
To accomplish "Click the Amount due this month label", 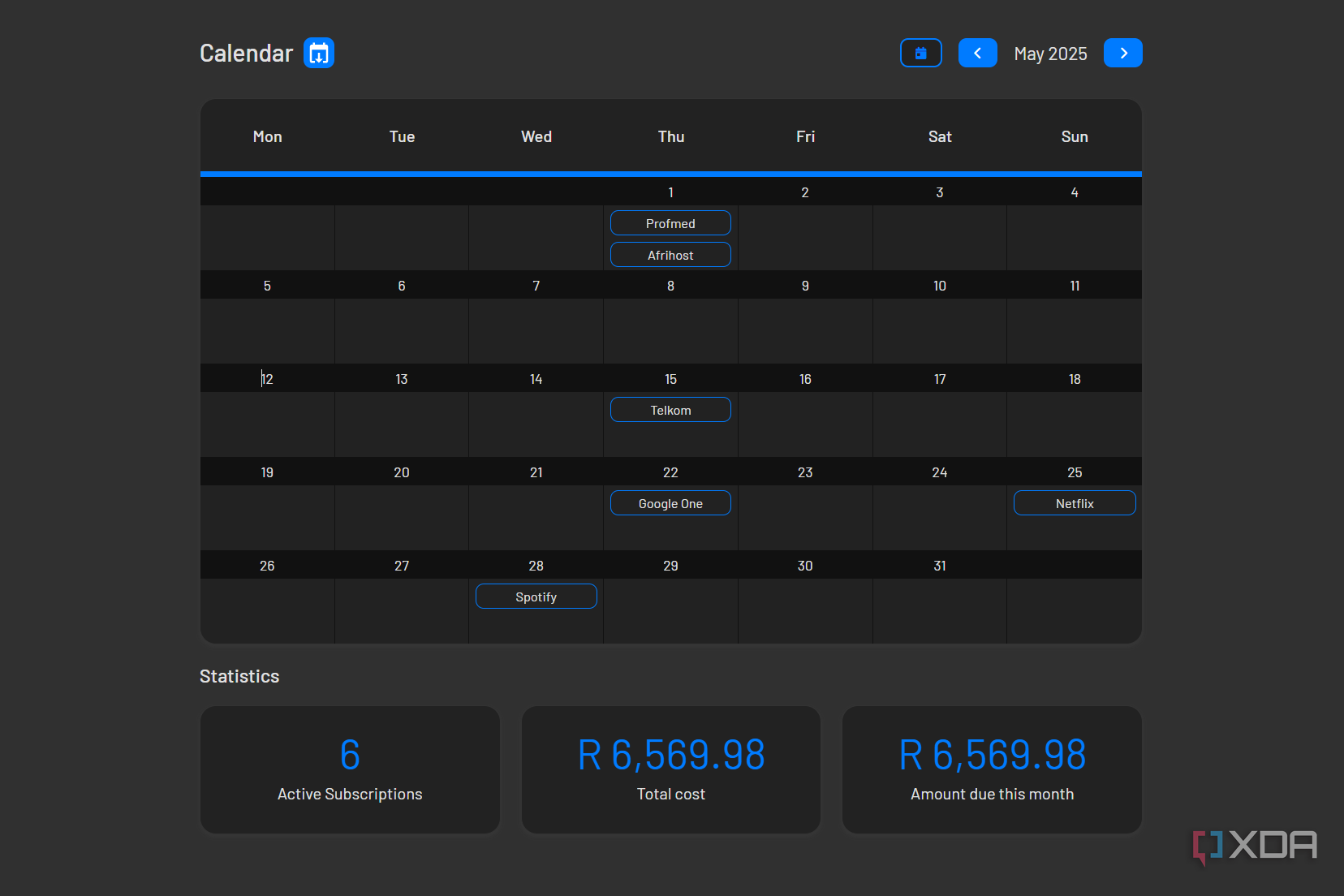I will point(992,794).
